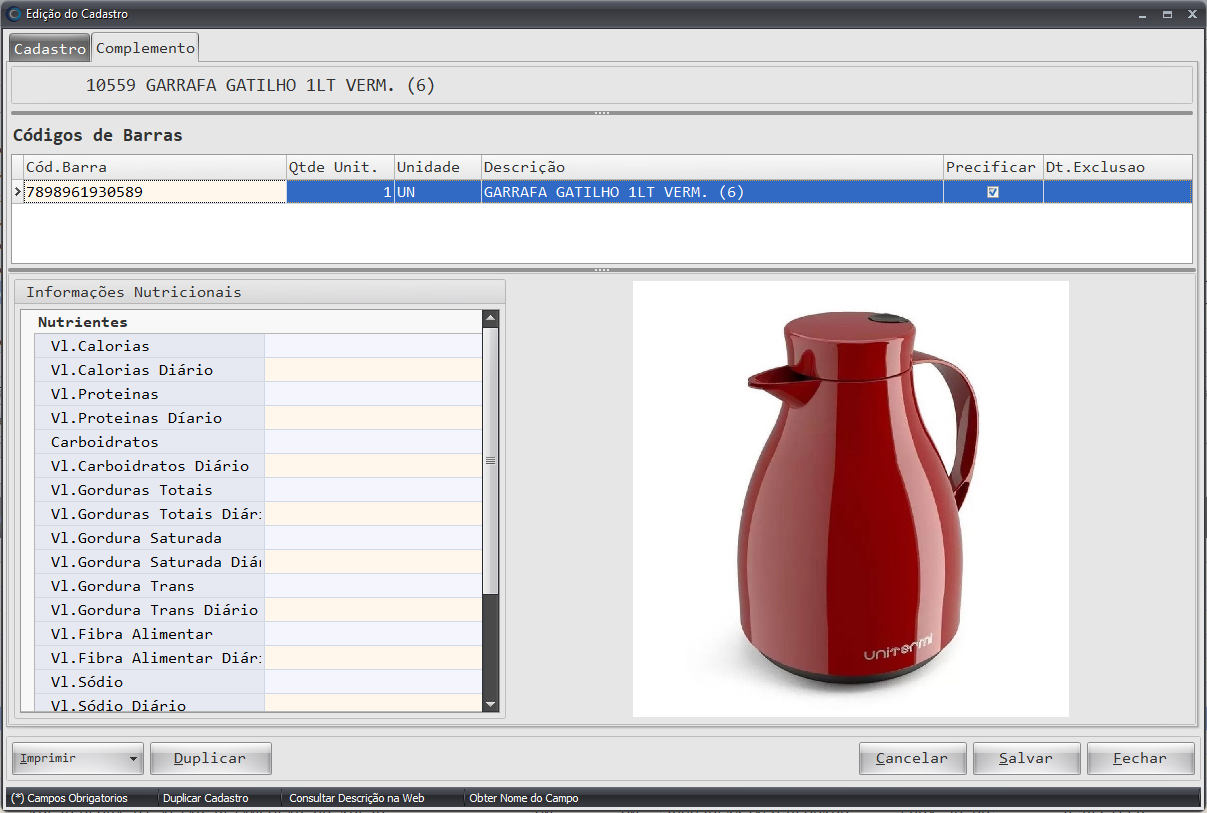Click the Duplicar button
The height and width of the screenshot is (813, 1207).
coord(210,758)
